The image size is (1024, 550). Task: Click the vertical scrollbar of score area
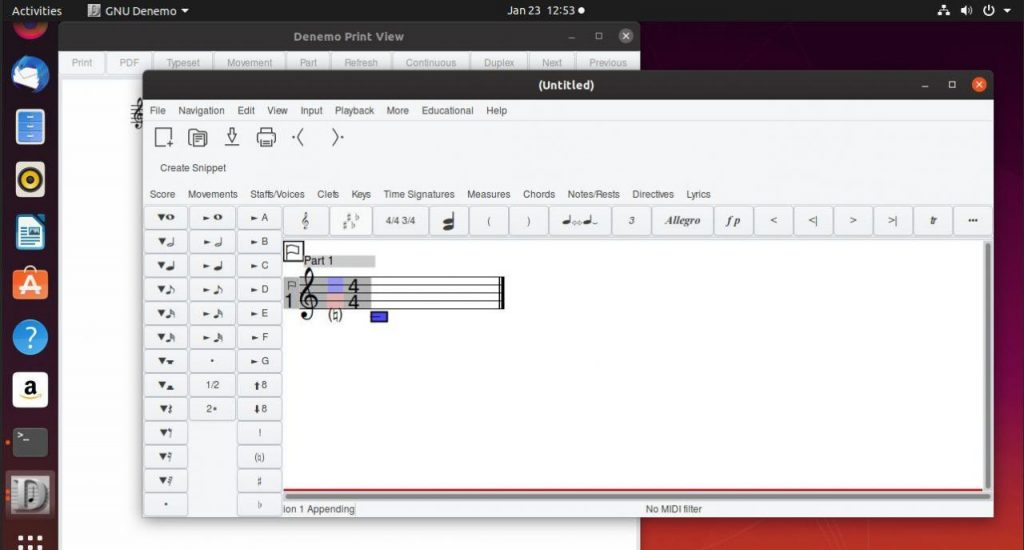(987, 364)
